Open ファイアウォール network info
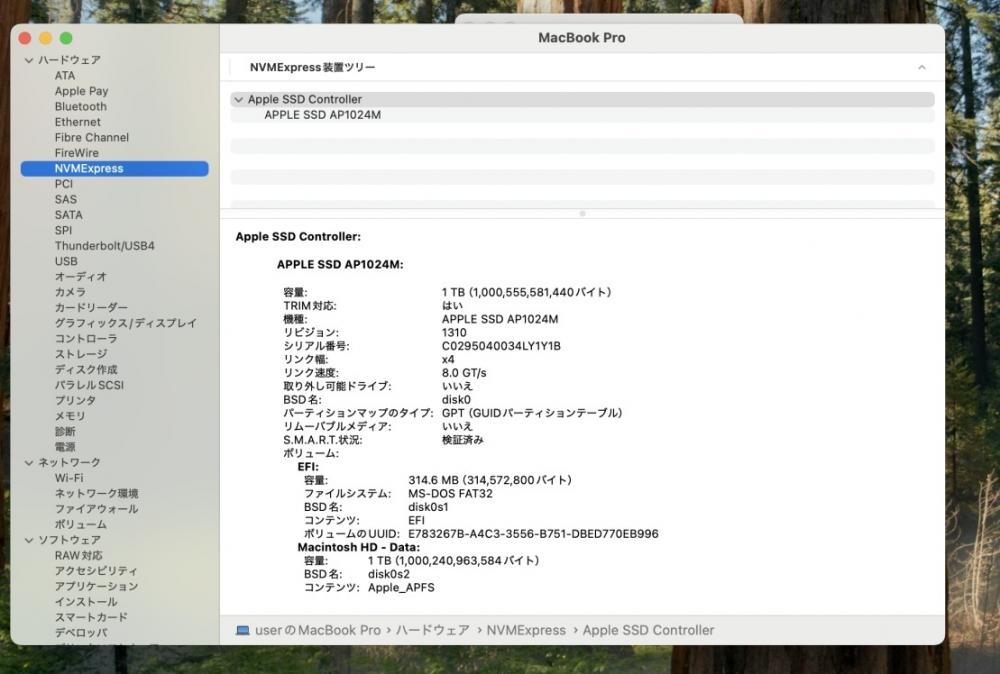The width and height of the screenshot is (1000, 674). [96, 509]
